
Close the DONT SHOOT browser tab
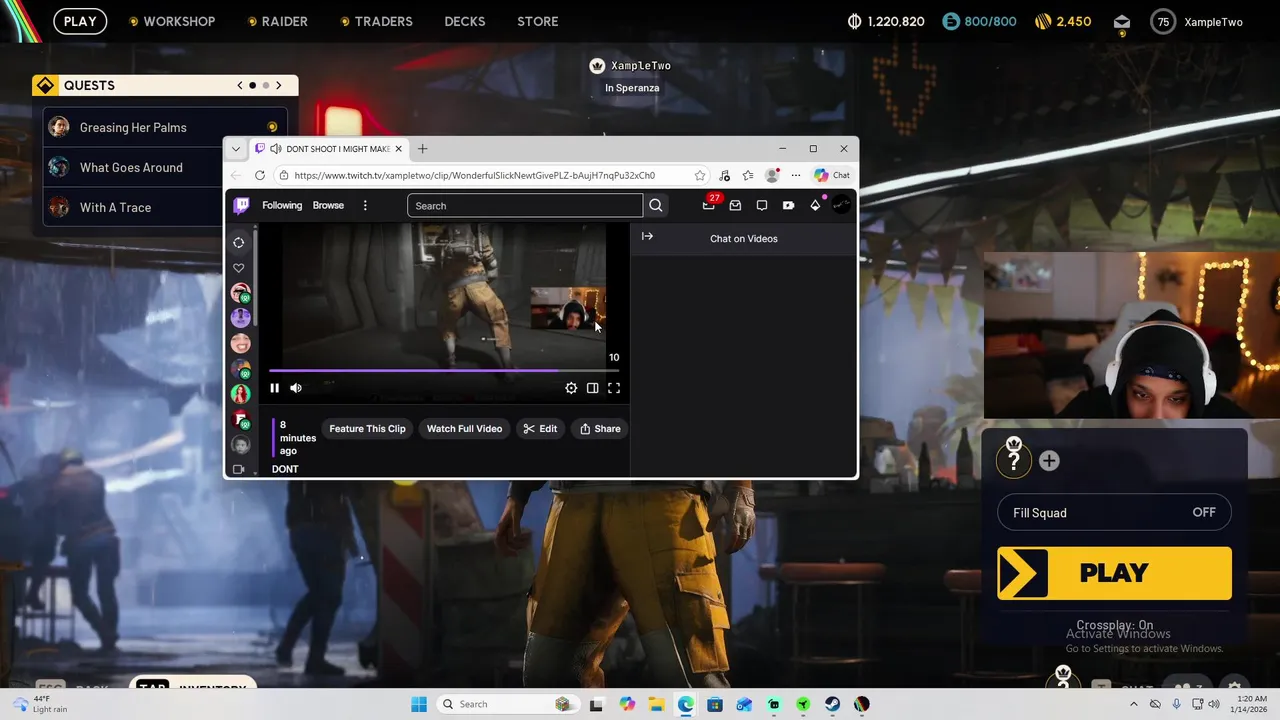point(398,149)
